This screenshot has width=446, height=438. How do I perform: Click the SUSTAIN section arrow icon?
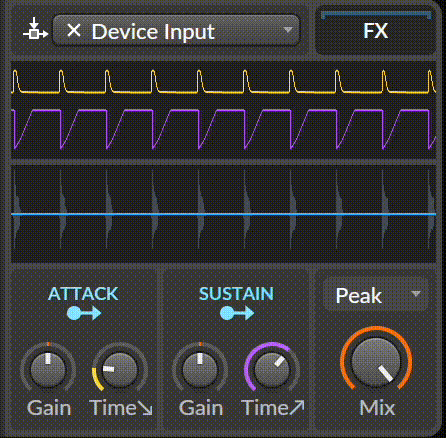[x=237, y=313]
